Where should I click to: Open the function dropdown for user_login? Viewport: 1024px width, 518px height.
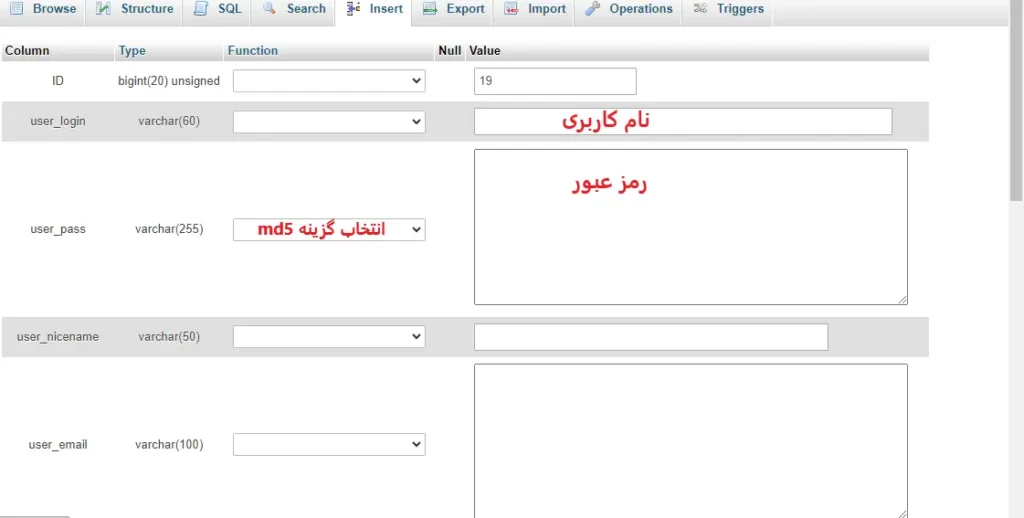click(329, 121)
